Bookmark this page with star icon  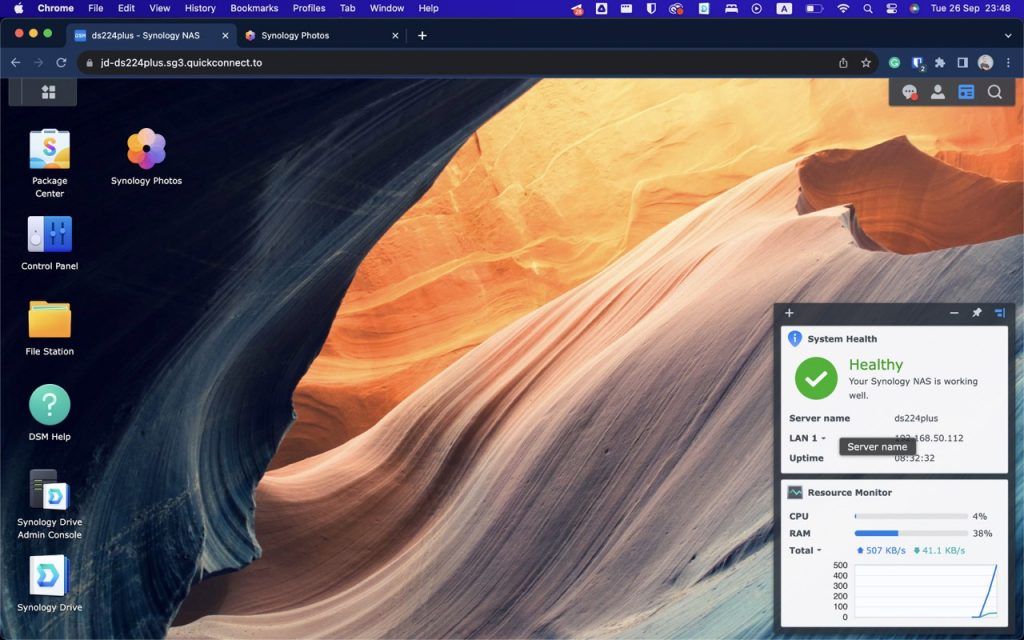(x=865, y=63)
